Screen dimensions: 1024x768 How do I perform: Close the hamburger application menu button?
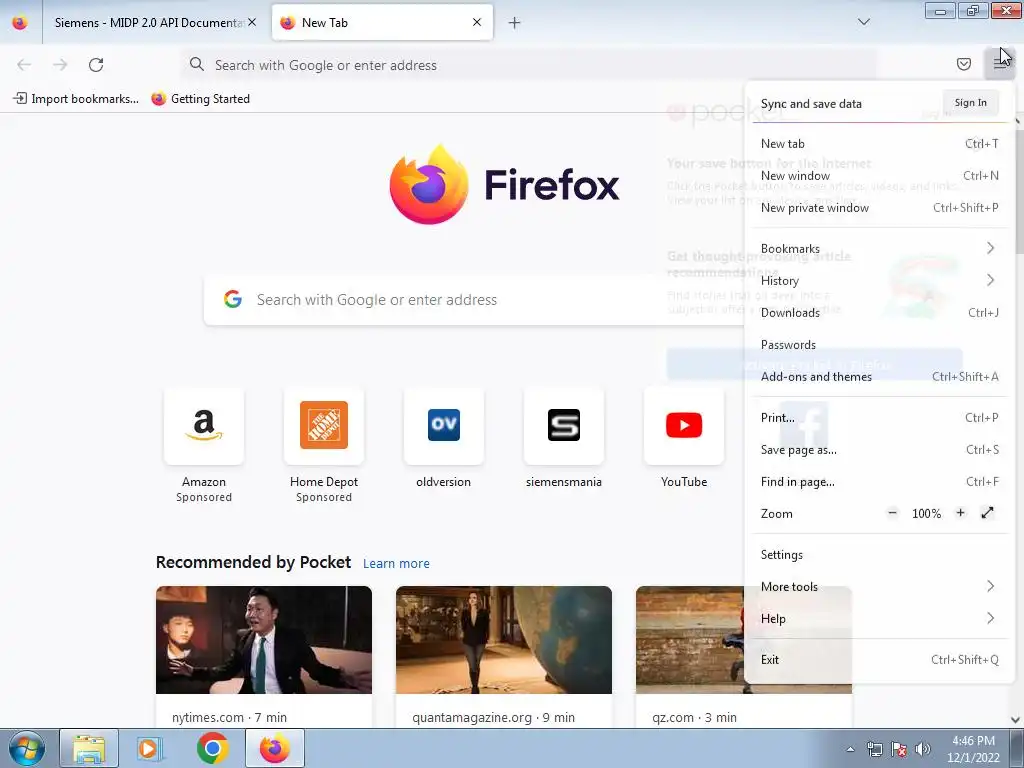click(x=999, y=64)
